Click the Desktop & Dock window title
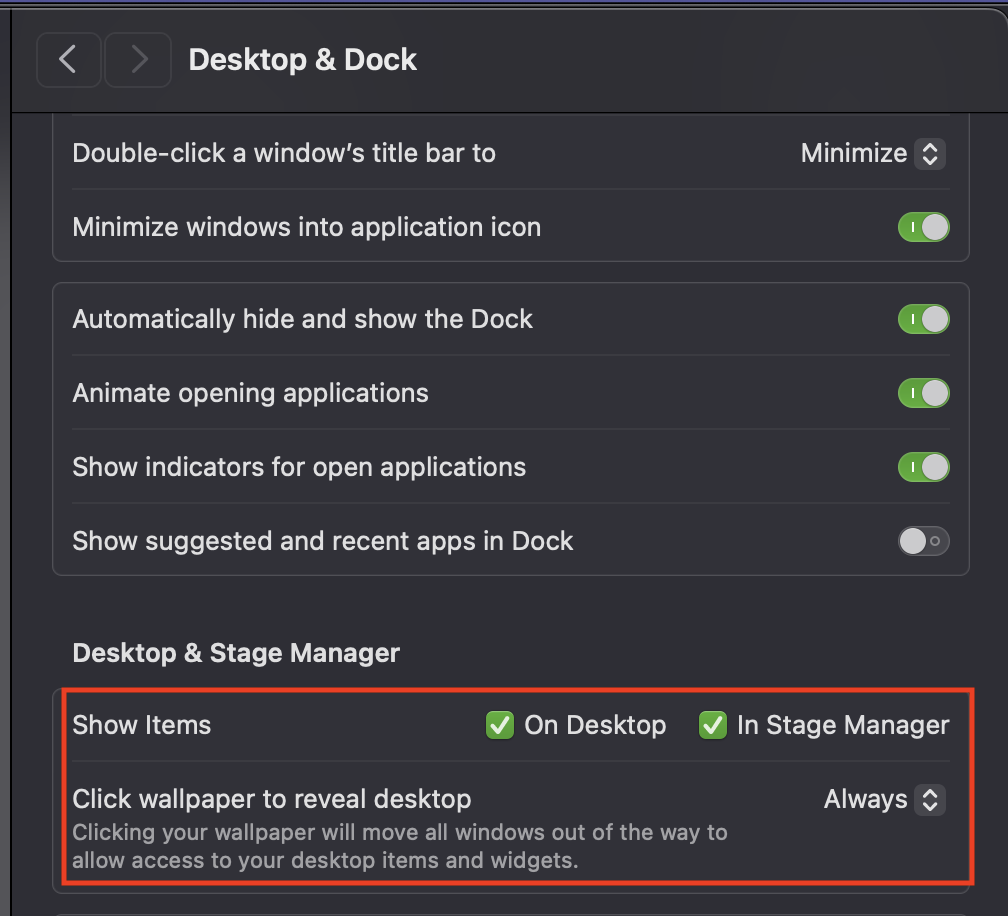The height and width of the screenshot is (916, 1008). [x=302, y=60]
